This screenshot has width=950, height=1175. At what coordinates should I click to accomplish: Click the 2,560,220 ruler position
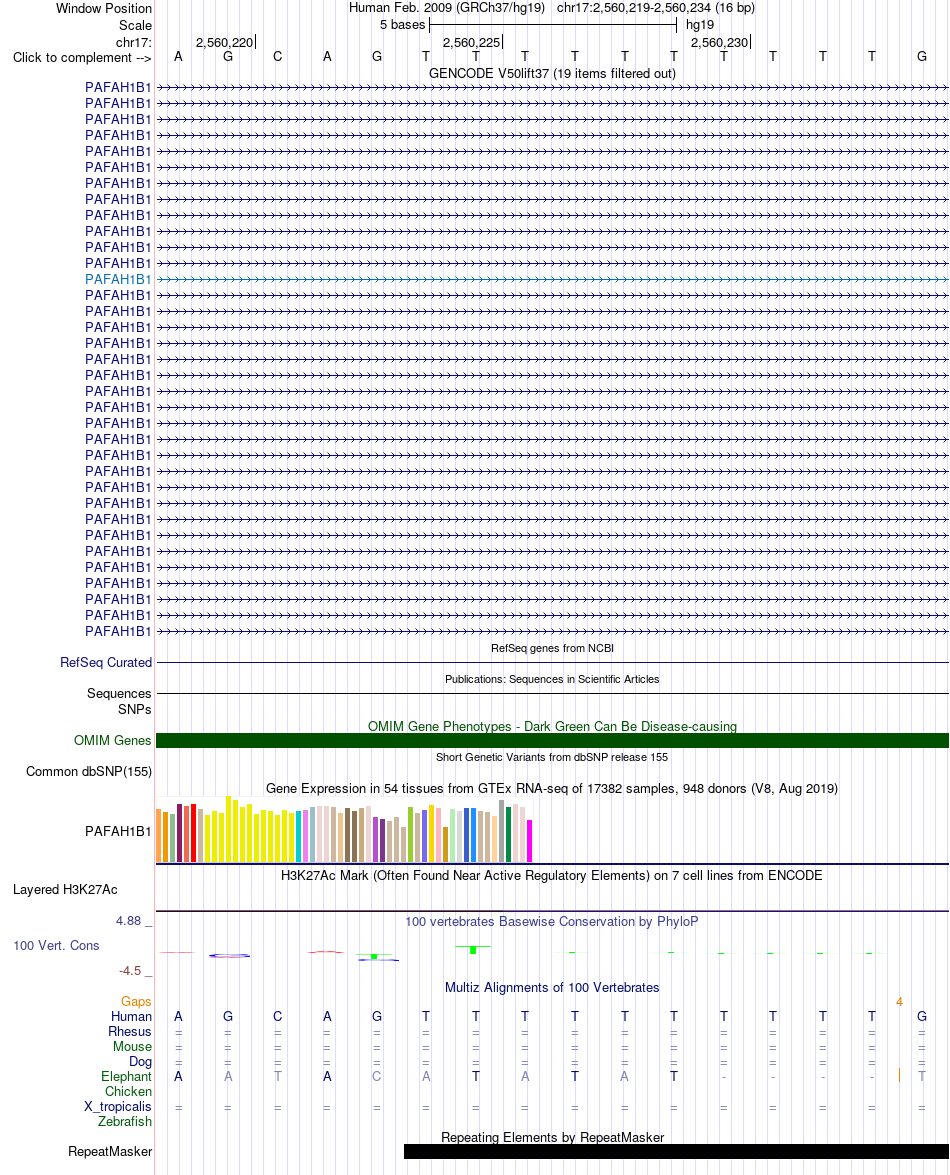pos(225,43)
